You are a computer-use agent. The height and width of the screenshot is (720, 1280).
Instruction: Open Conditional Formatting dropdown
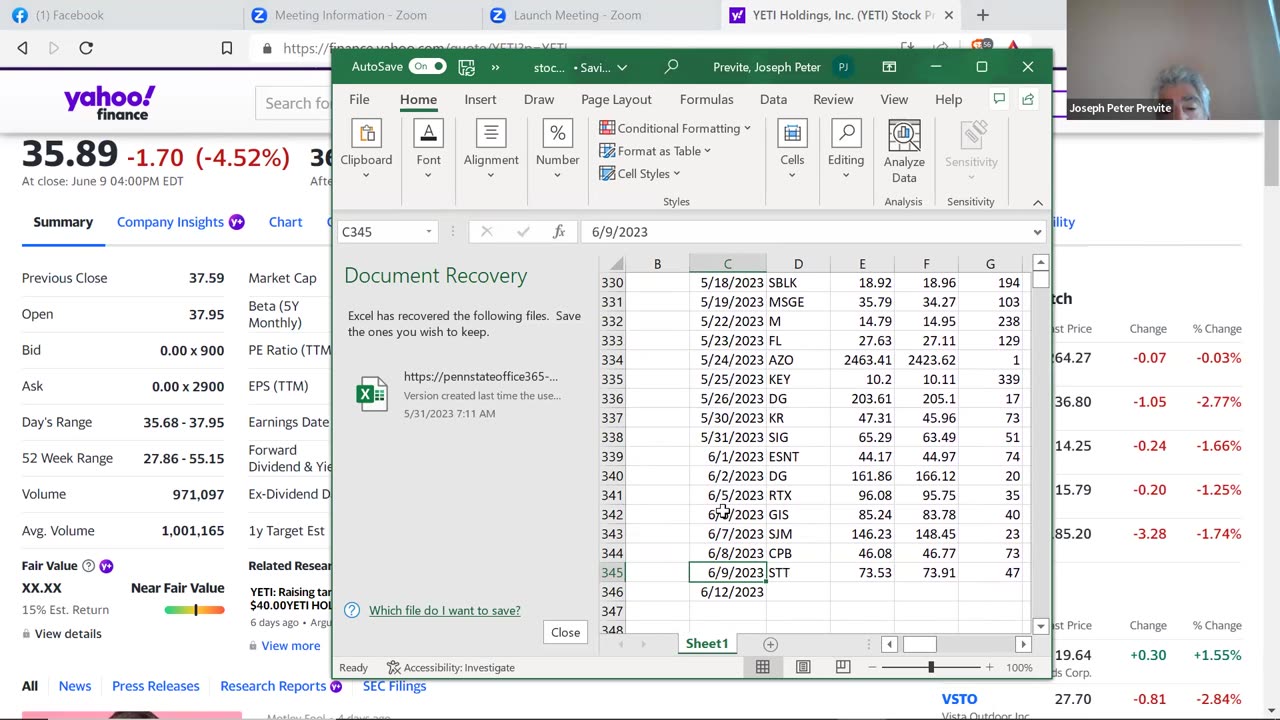[675, 128]
